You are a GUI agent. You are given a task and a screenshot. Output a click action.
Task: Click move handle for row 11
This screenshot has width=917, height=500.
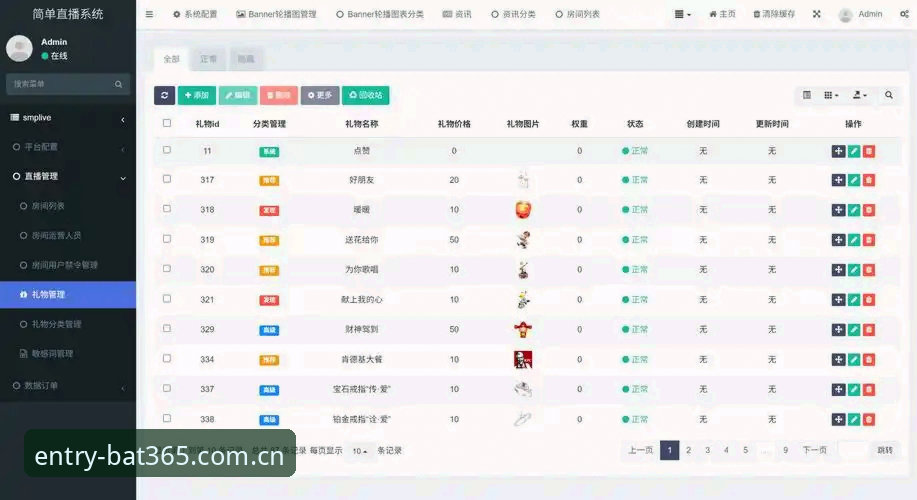pos(839,151)
